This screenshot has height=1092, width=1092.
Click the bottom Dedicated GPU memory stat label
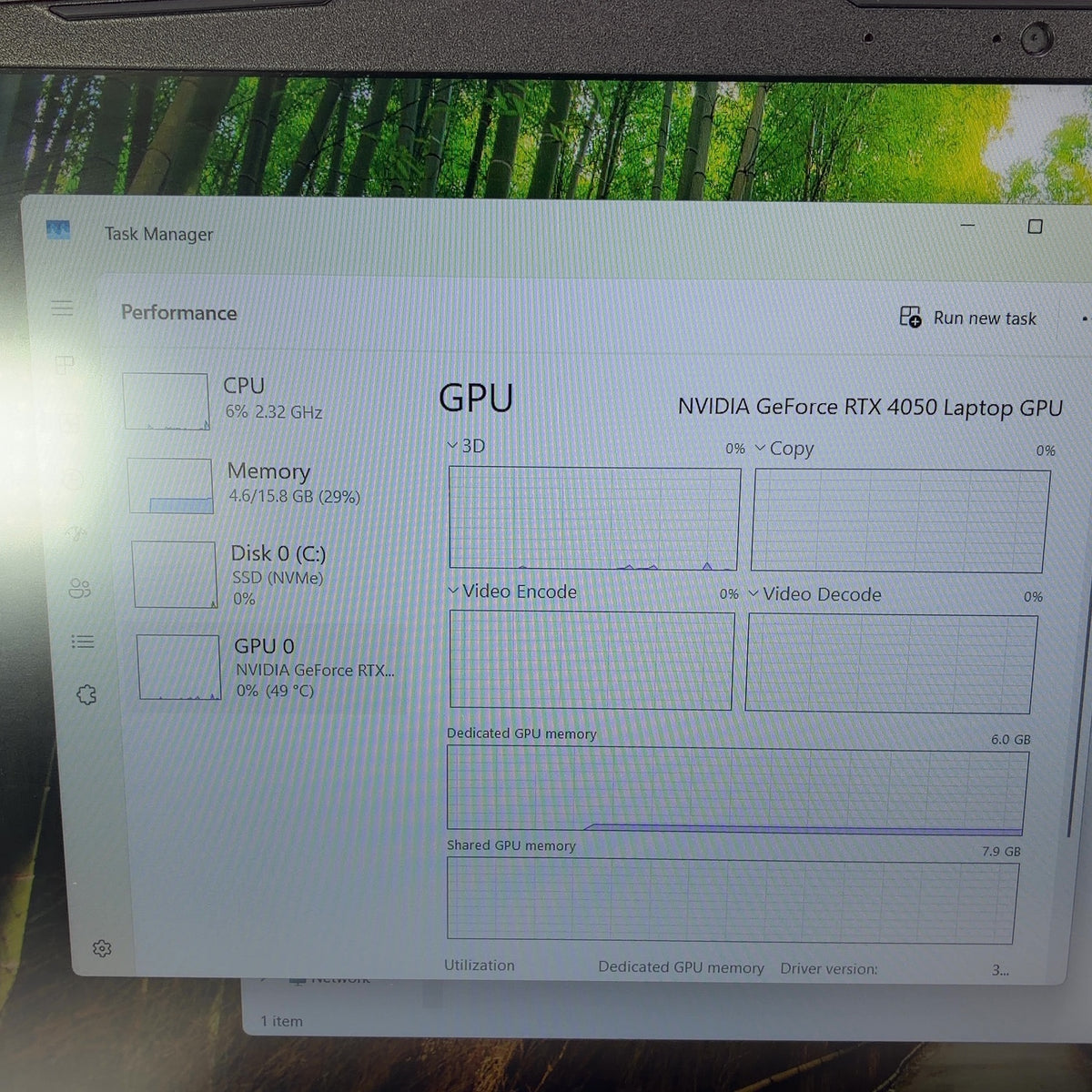tap(681, 966)
